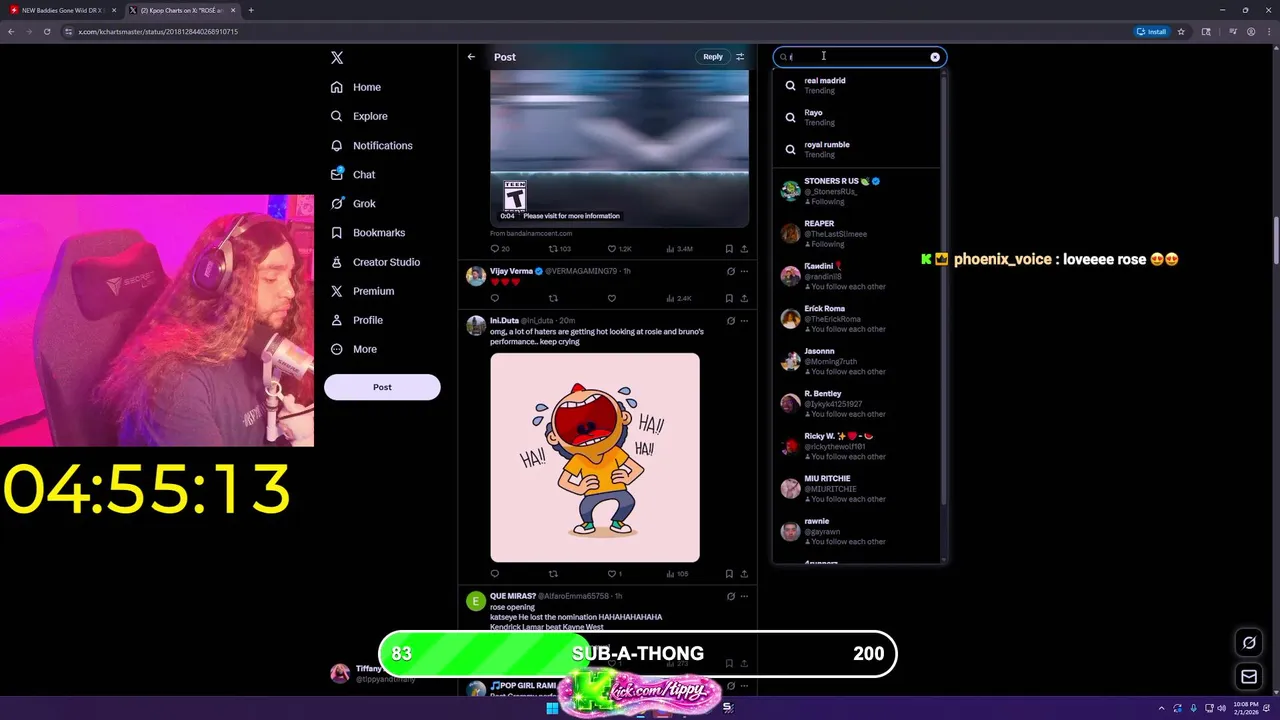The height and width of the screenshot is (720, 1280).
Task: Like Ini.Duta's reply with 1 like
Action: (x=614, y=574)
